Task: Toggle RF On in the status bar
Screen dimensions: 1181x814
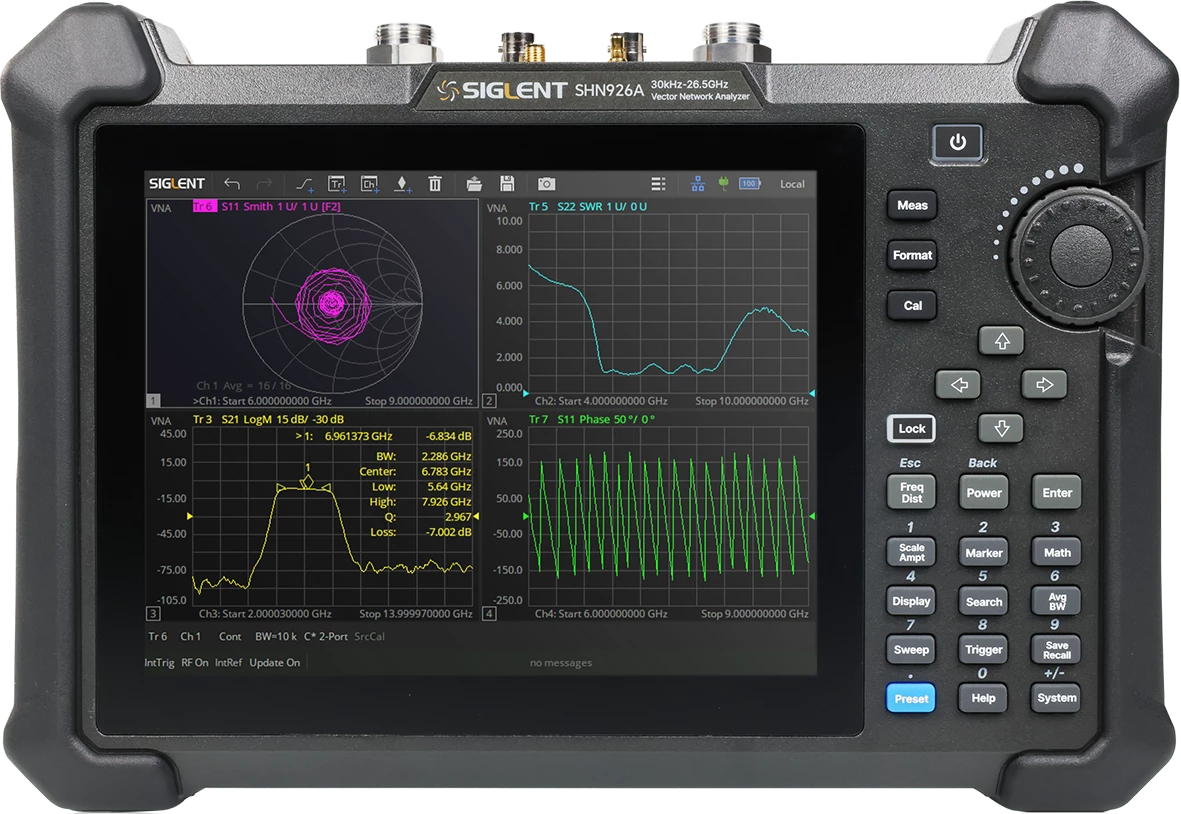Action: (194, 662)
